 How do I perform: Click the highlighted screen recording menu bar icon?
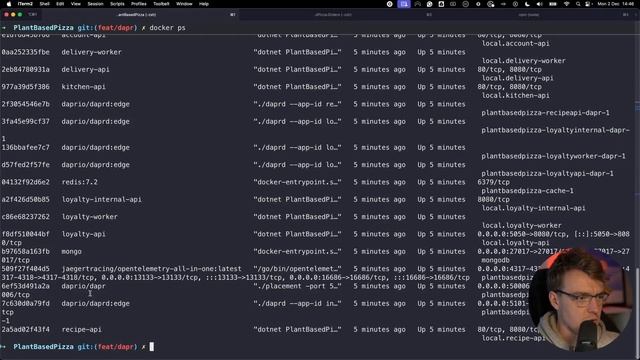point(404,4)
